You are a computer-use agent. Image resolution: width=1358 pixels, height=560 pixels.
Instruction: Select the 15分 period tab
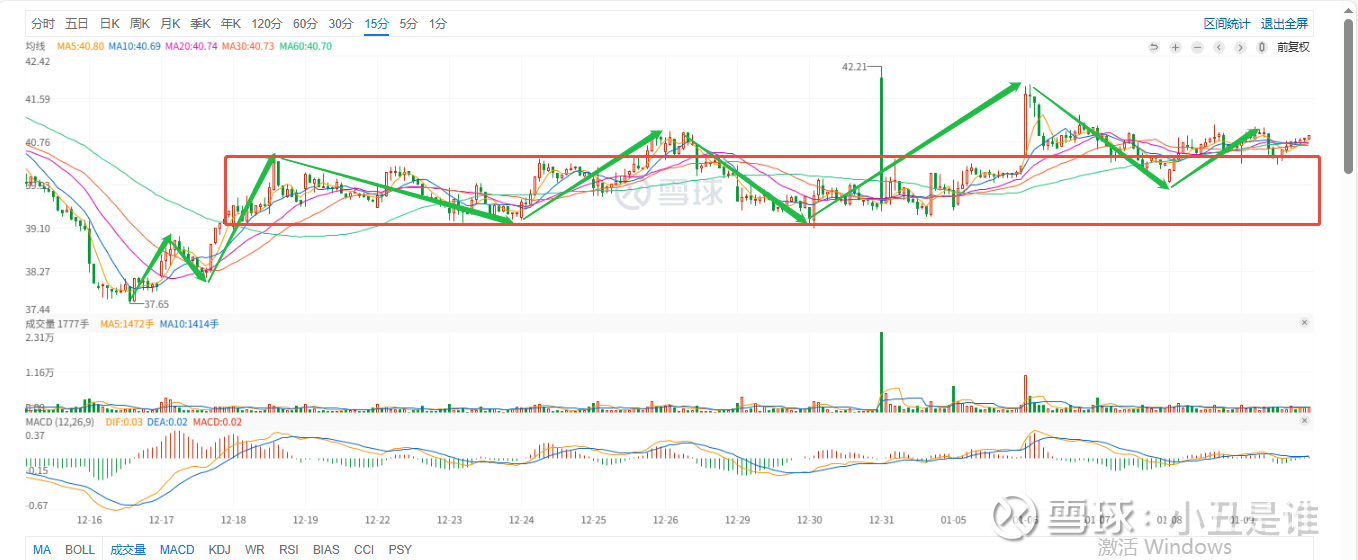pyautogui.click(x=376, y=23)
